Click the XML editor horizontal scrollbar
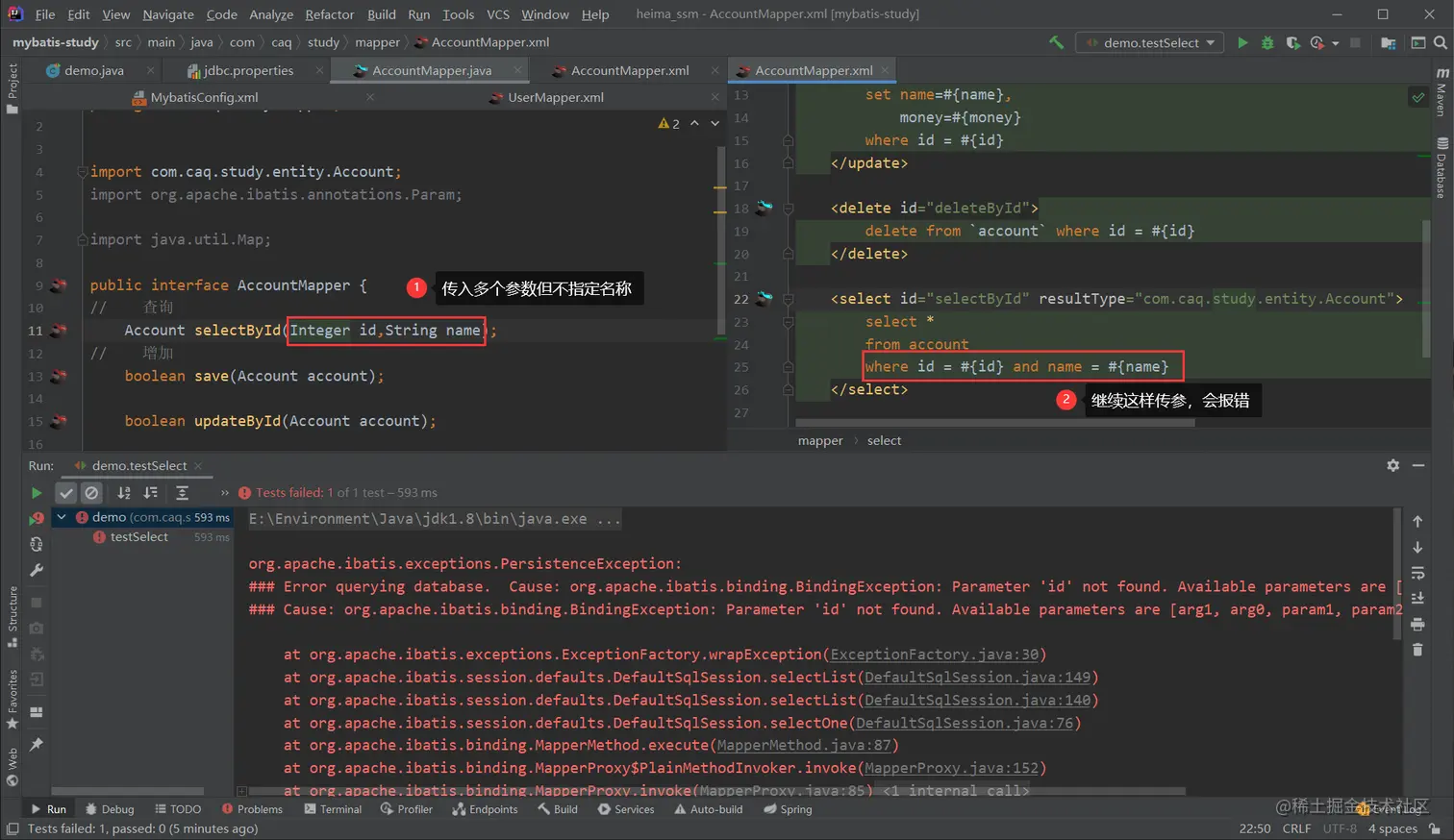This screenshot has height=840, width=1454. click(995, 422)
